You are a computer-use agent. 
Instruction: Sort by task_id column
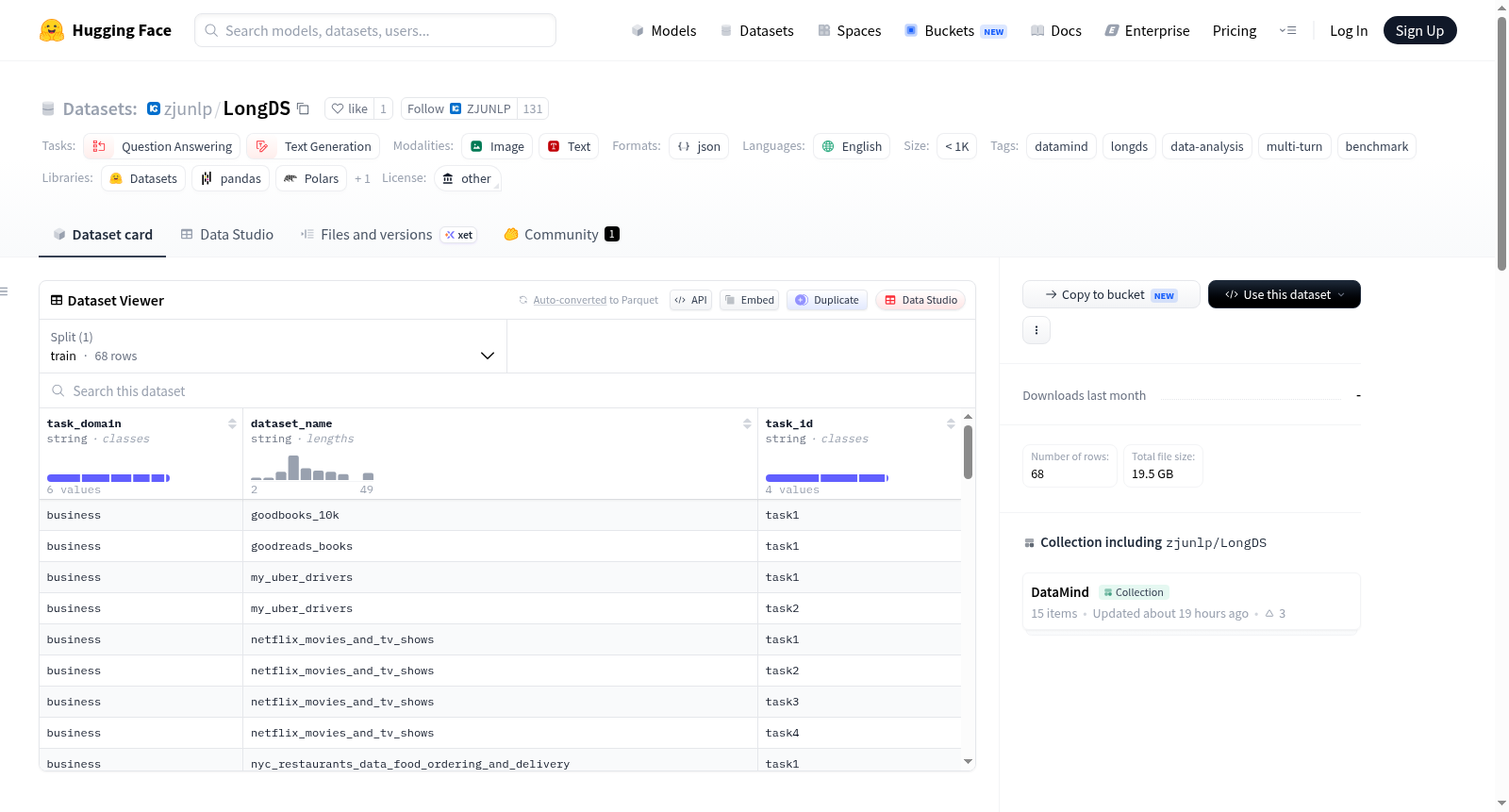(951, 423)
